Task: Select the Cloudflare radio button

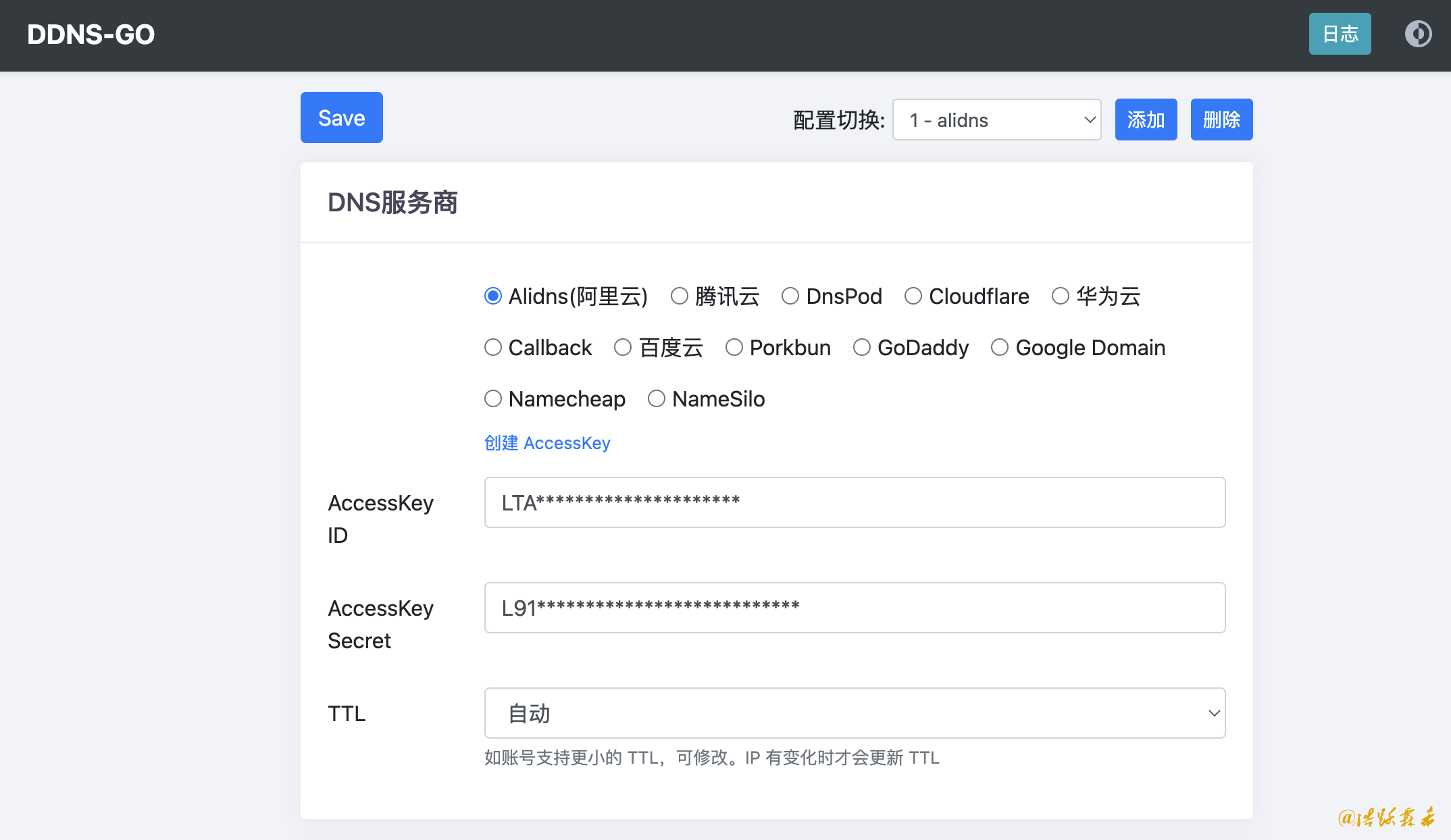Action: (913, 296)
